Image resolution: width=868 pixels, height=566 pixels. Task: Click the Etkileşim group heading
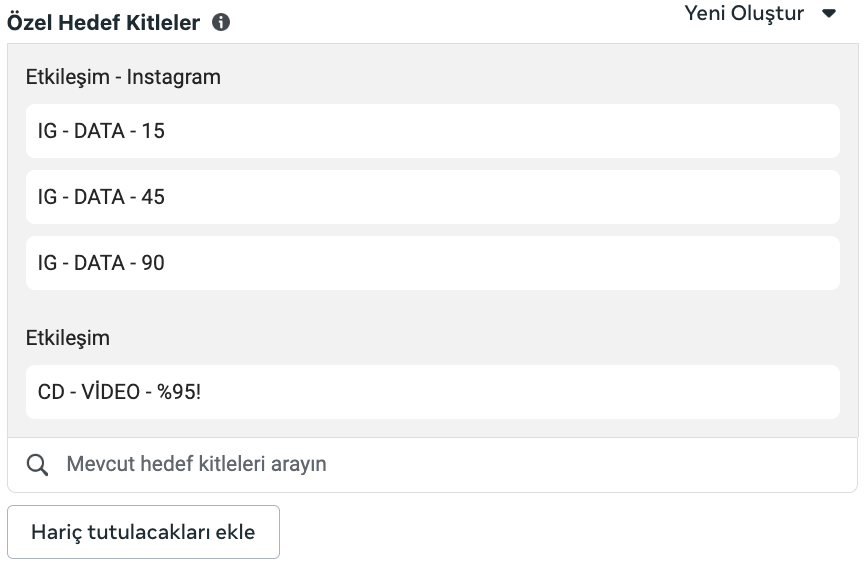coord(68,338)
